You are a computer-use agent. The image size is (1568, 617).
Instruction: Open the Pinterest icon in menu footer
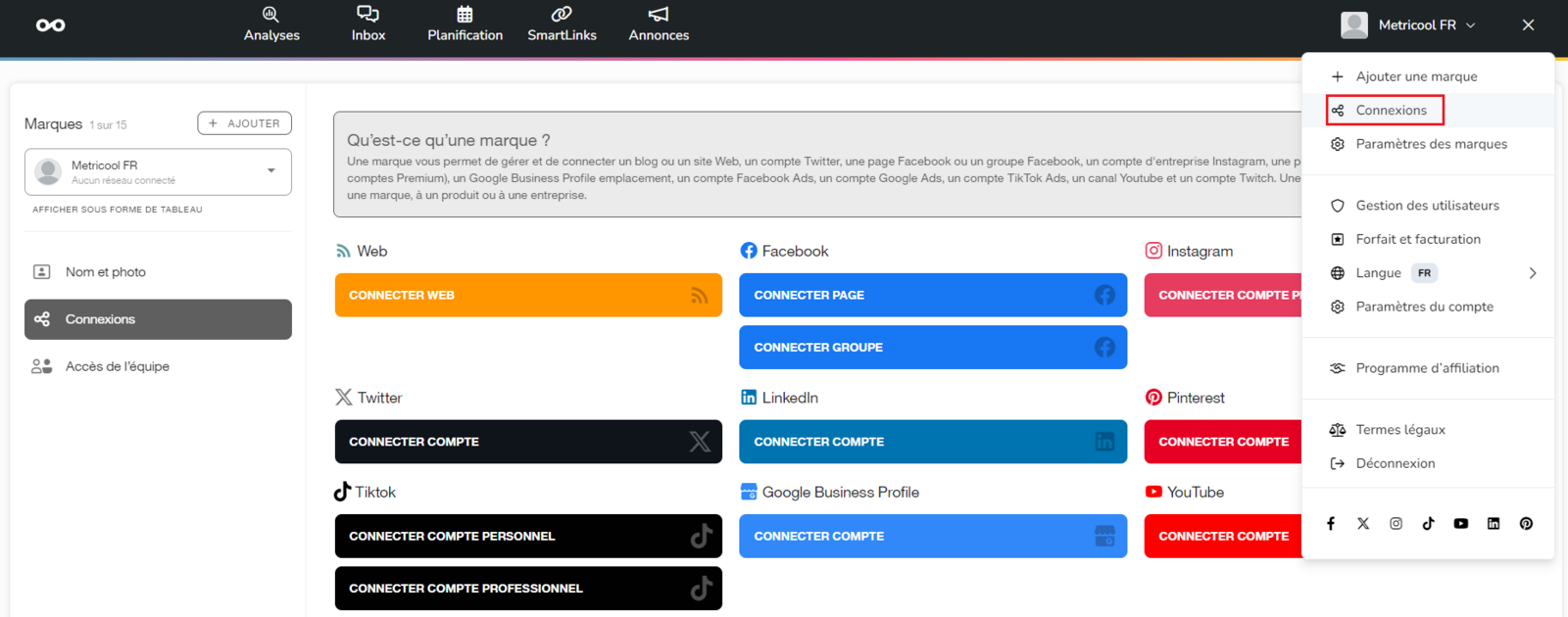(x=1526, y=524)
